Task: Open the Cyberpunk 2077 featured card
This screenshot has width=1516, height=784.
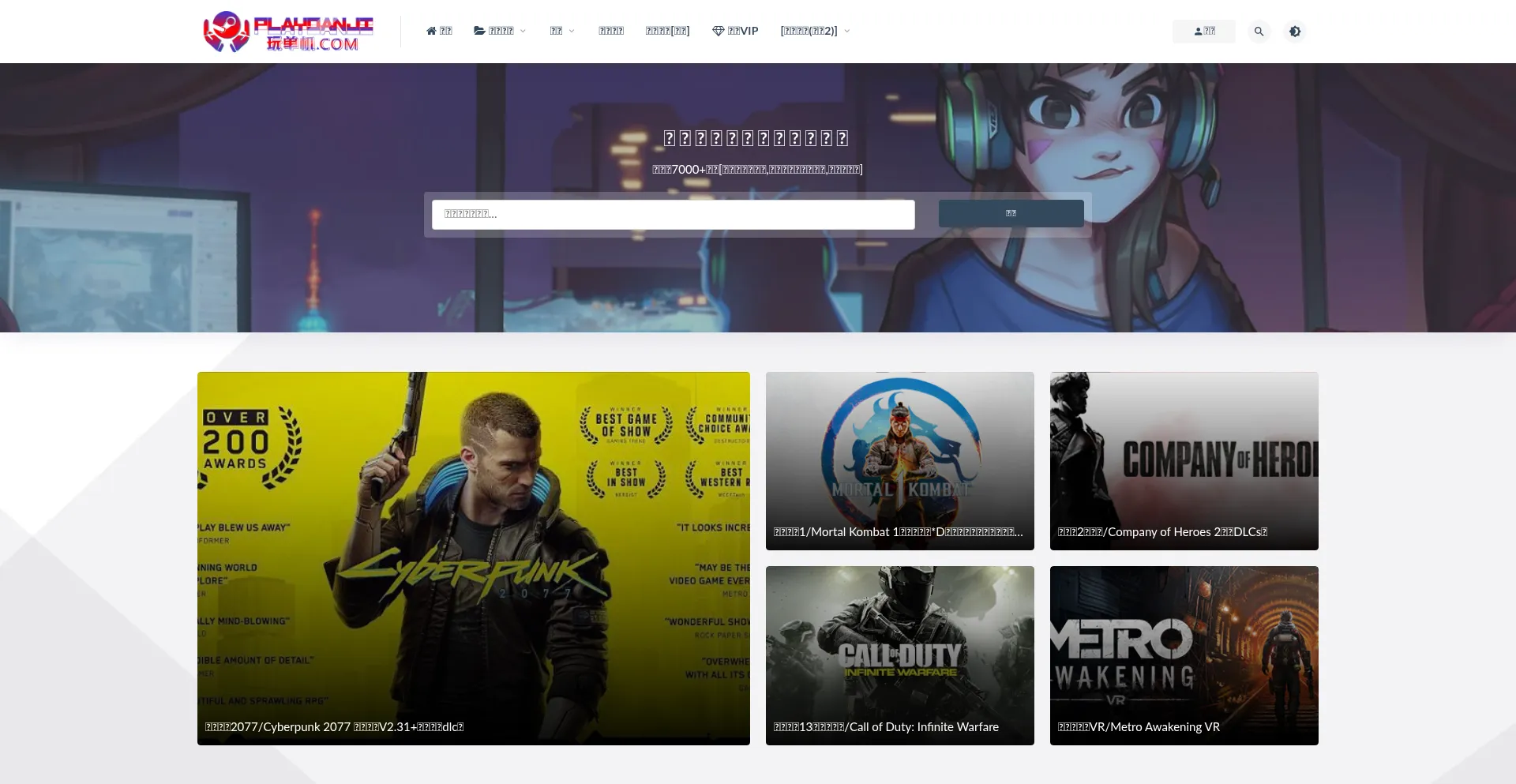Action: coord(474,558)
